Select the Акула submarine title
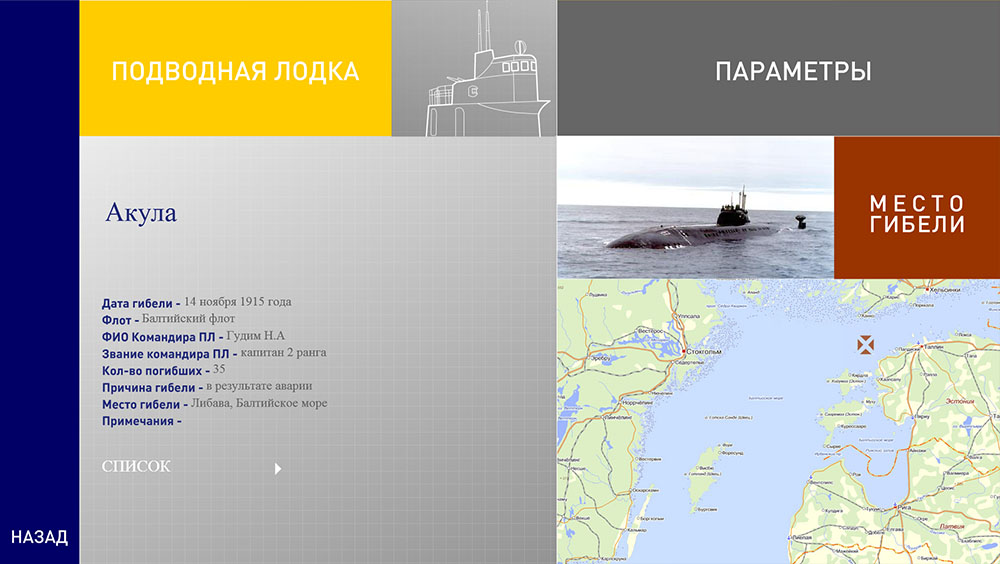 click(141, 213)
